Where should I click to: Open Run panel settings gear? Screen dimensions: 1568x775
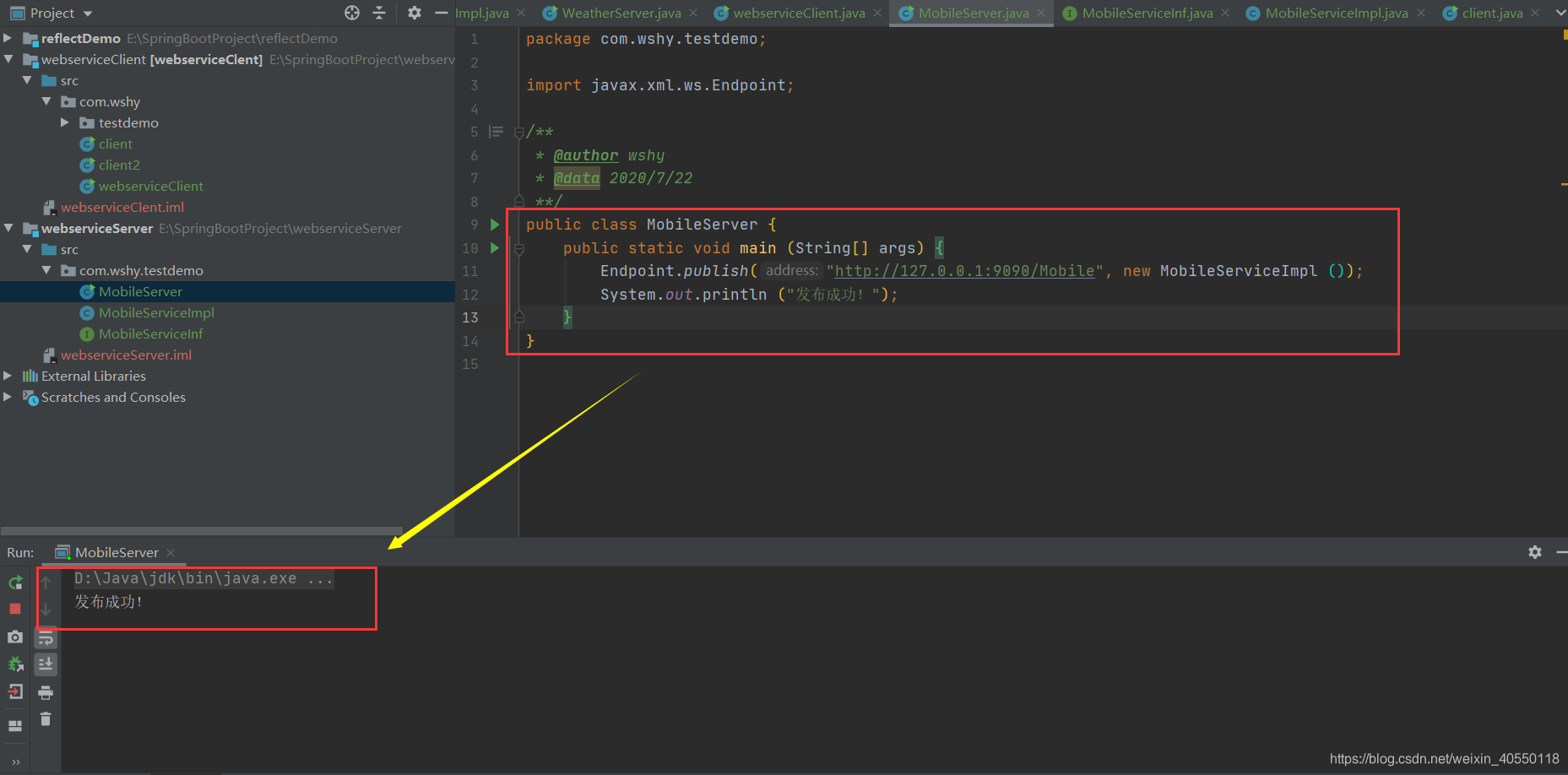1535,552
